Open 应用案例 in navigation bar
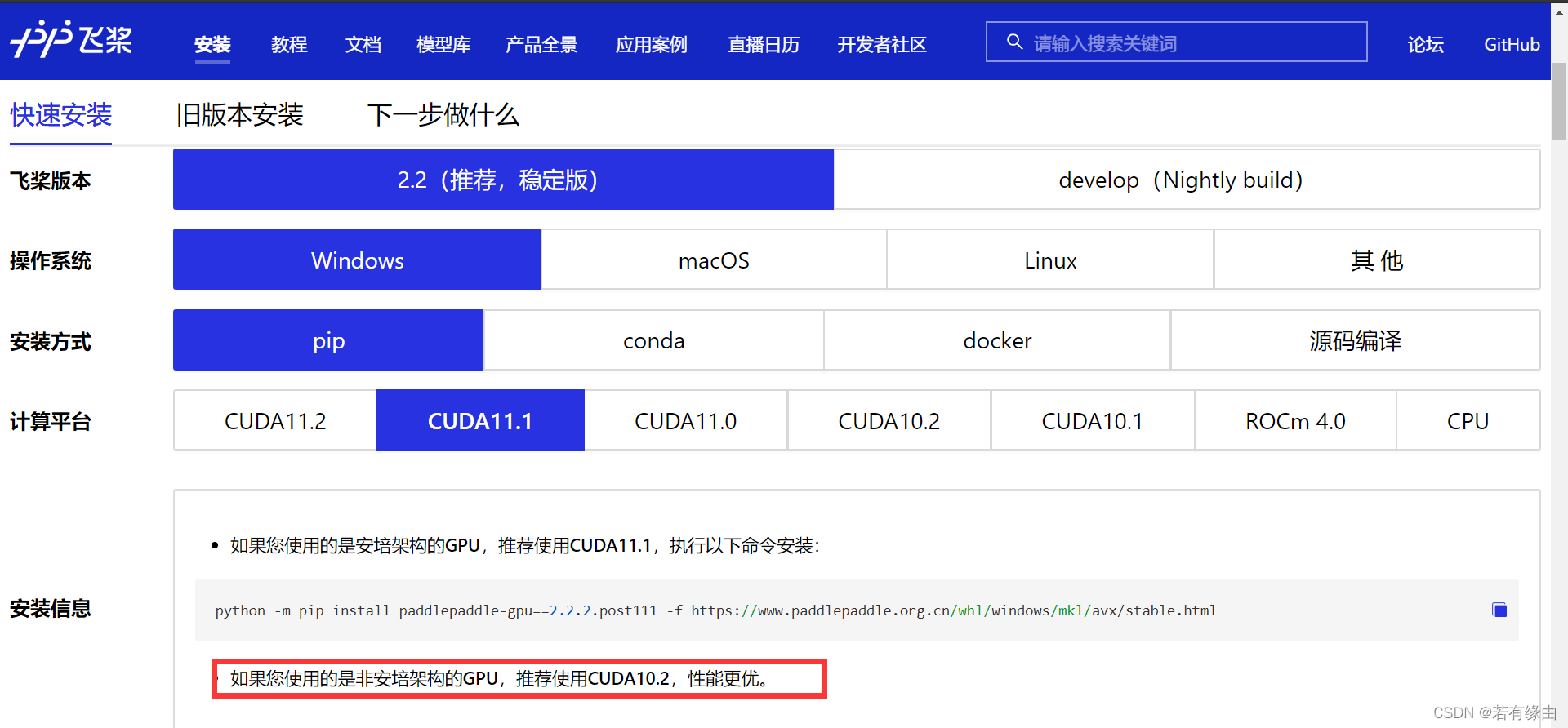This screenshot has height=728, width=1568. click(652, 44)
